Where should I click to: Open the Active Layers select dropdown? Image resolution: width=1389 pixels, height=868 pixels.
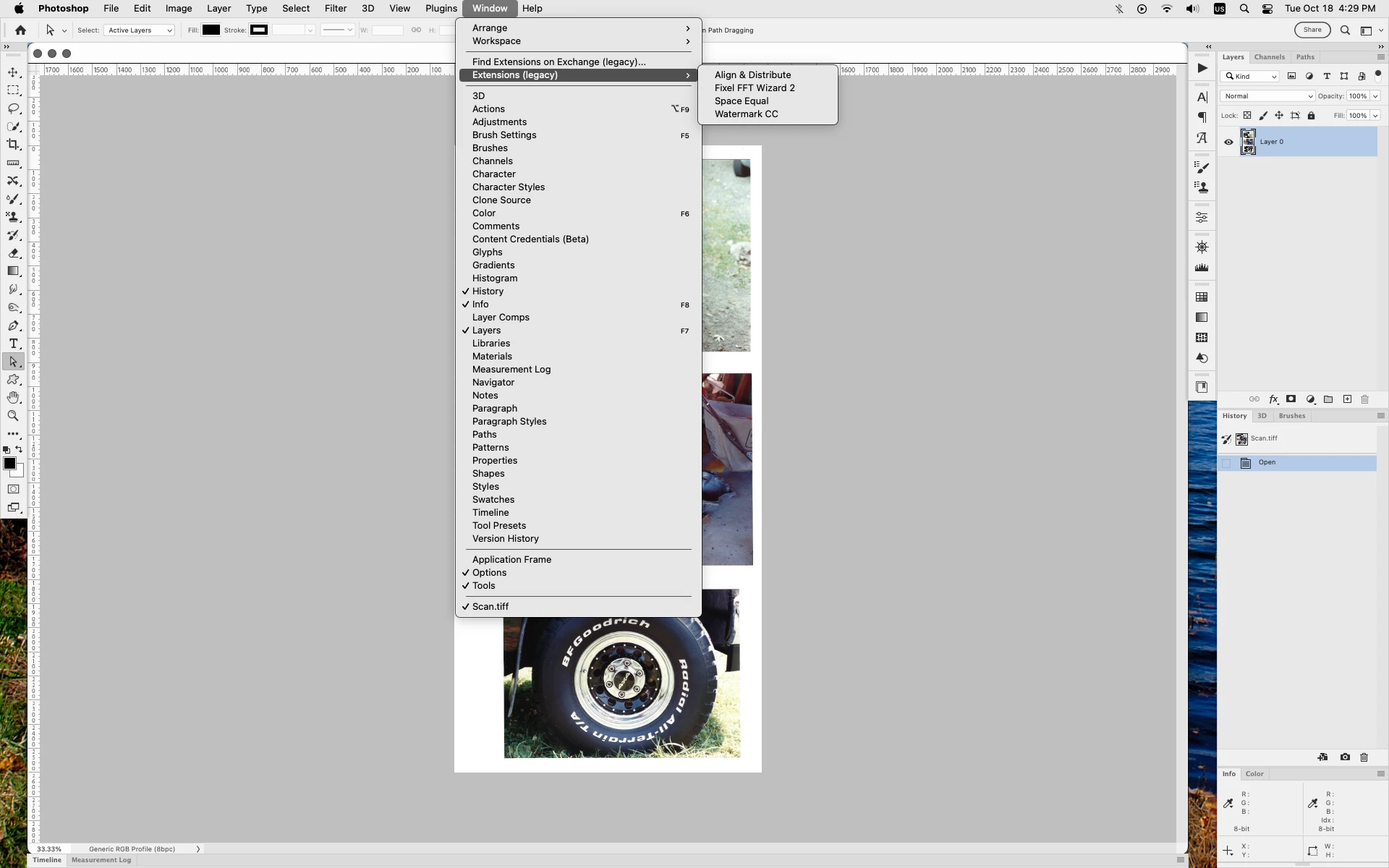(140, 30)
